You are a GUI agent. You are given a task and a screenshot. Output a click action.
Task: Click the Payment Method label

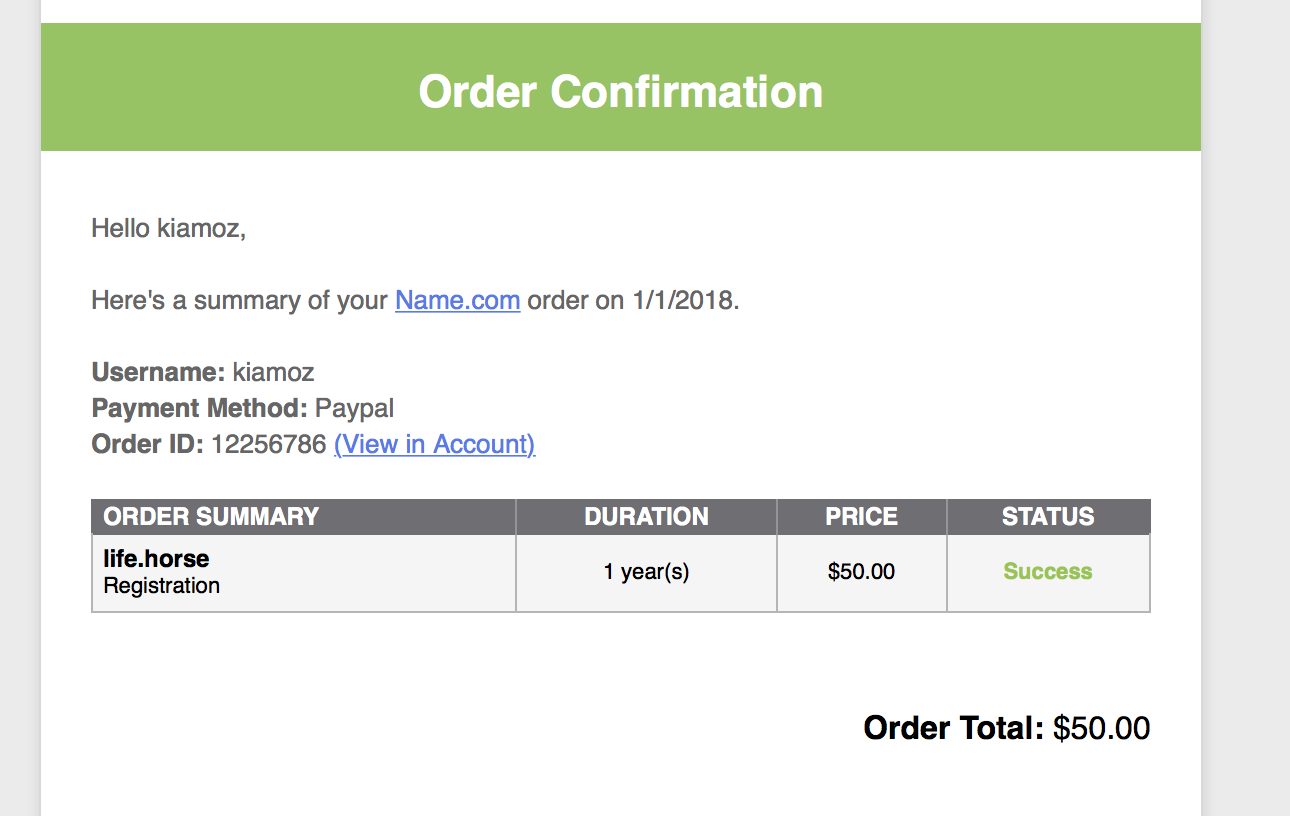(x=199, y=408)
